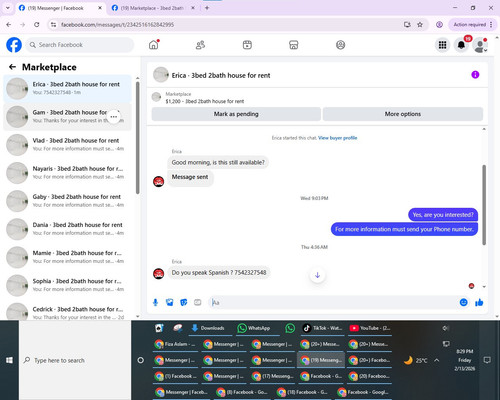Open Vlad's conversation in the list
Screen dimensions: 500x400
[x=68, y=145]
